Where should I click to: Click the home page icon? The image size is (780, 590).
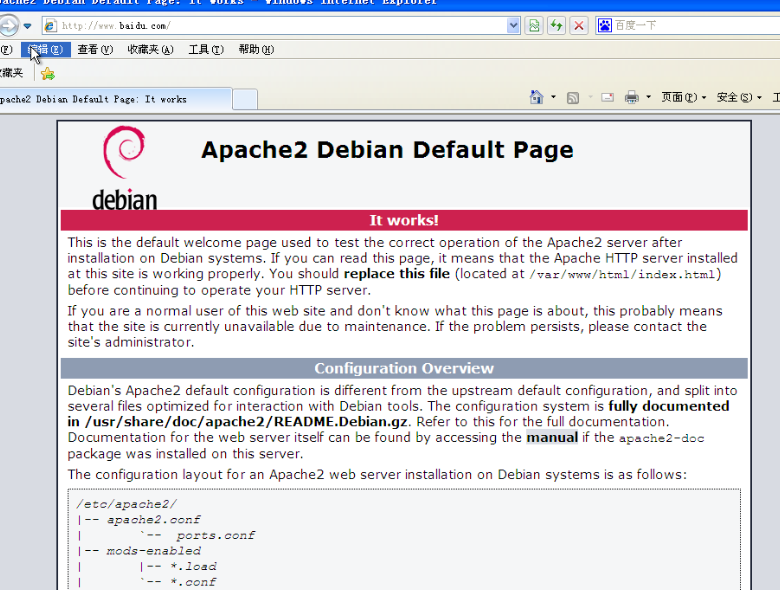point(536,97)
